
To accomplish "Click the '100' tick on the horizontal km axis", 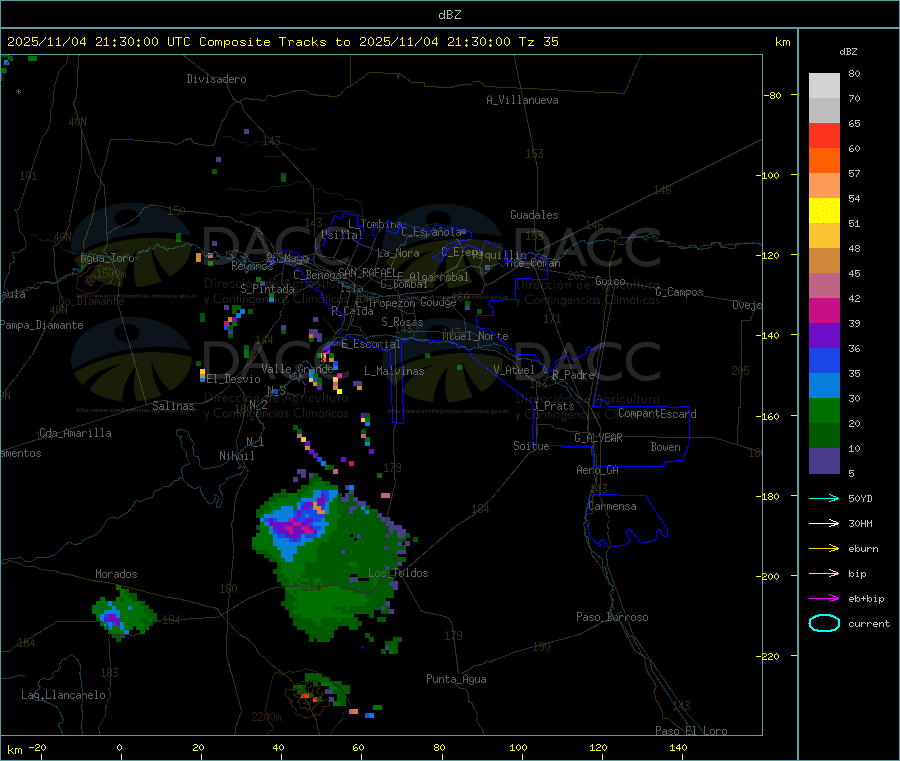I will tap(518, 747).
